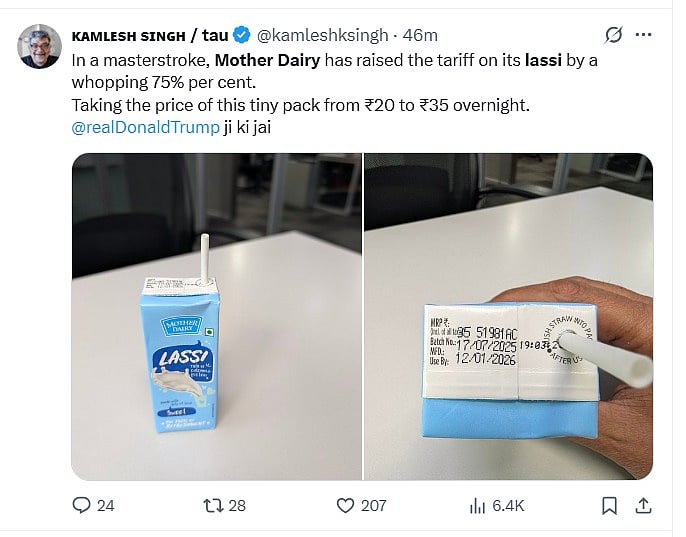Image resolution: width=686 pixels, height=537 pixels.
Task: Open the three-dot more options menu
Action: pyautogui.click(x=644, y=35)
